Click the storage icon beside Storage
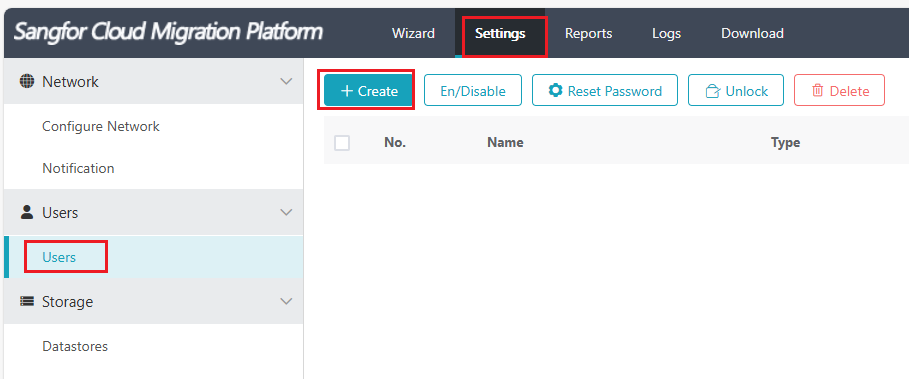Viewport: 909px width, 379px height. click(x=27, y=301)
